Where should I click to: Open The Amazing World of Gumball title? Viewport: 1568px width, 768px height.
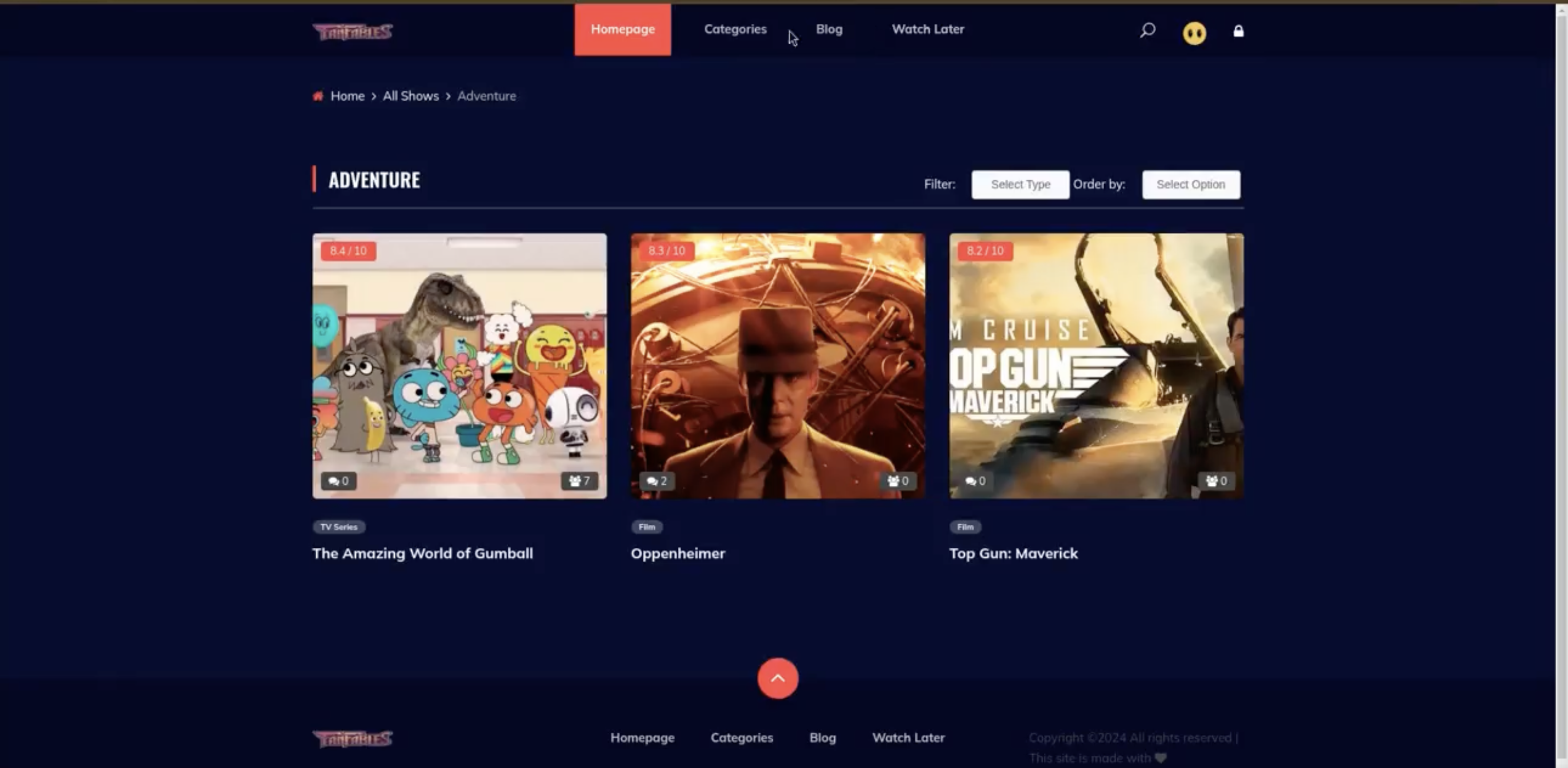coord(422,553)
